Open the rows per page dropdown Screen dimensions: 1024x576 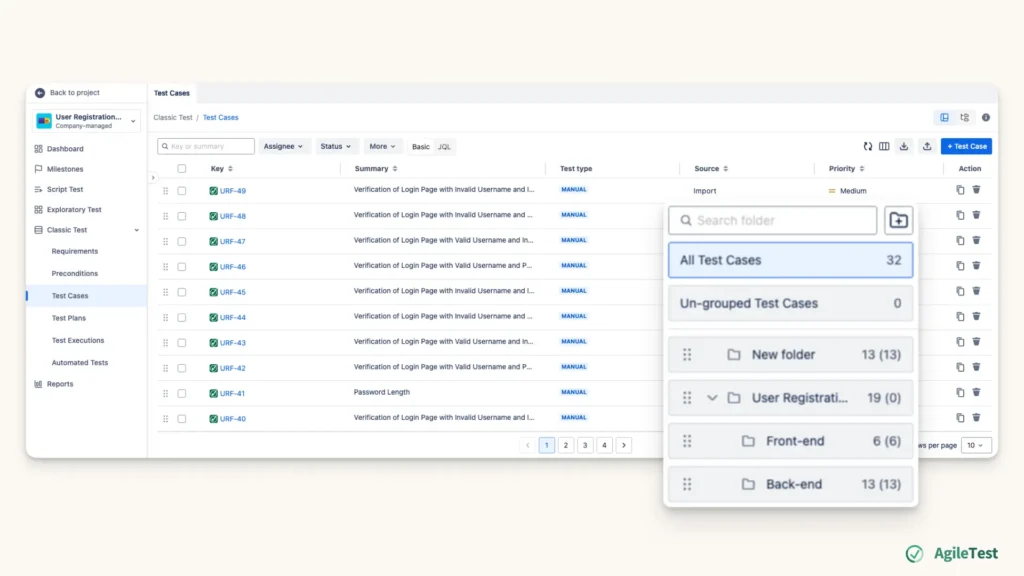(976, 445)
